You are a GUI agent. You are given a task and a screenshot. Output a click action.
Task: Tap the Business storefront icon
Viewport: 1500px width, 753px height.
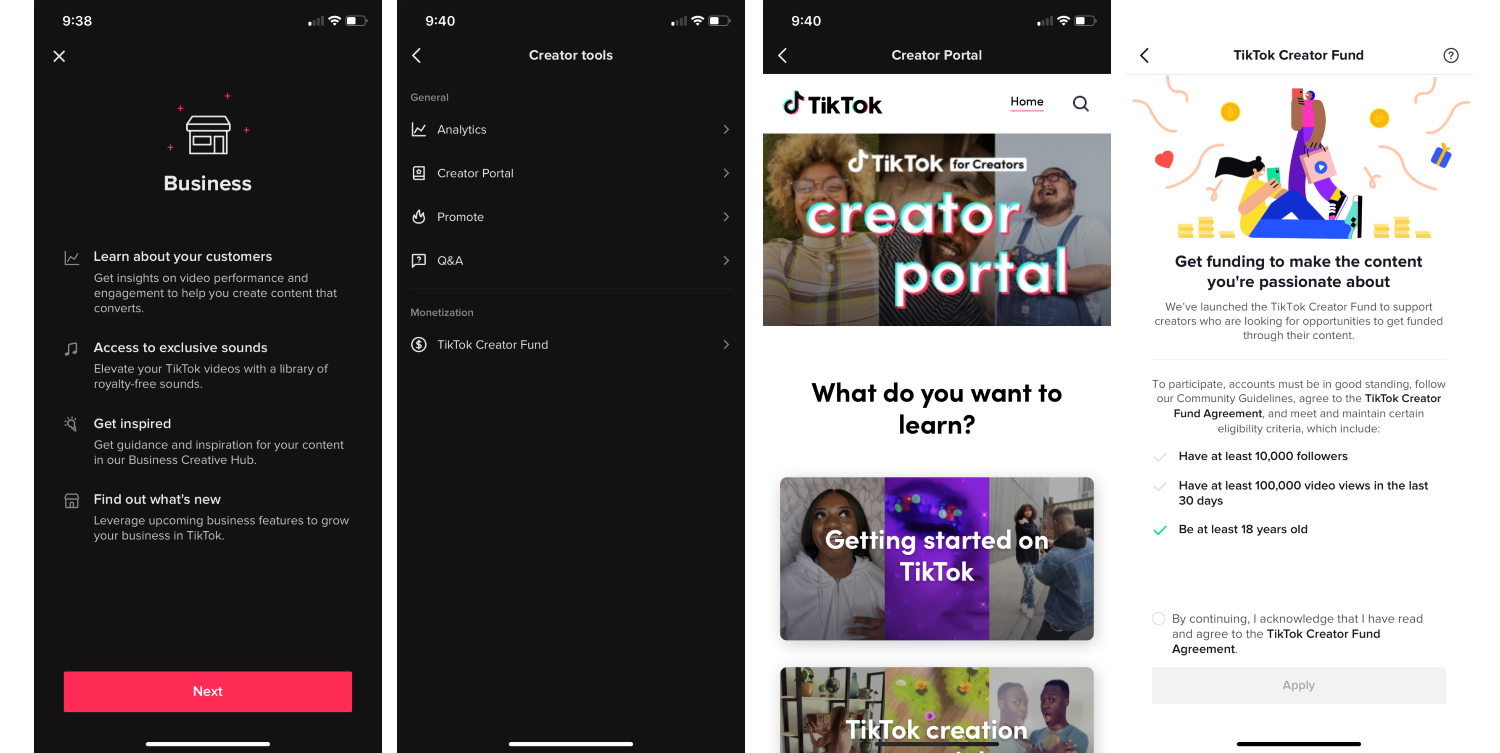point(208,134)
